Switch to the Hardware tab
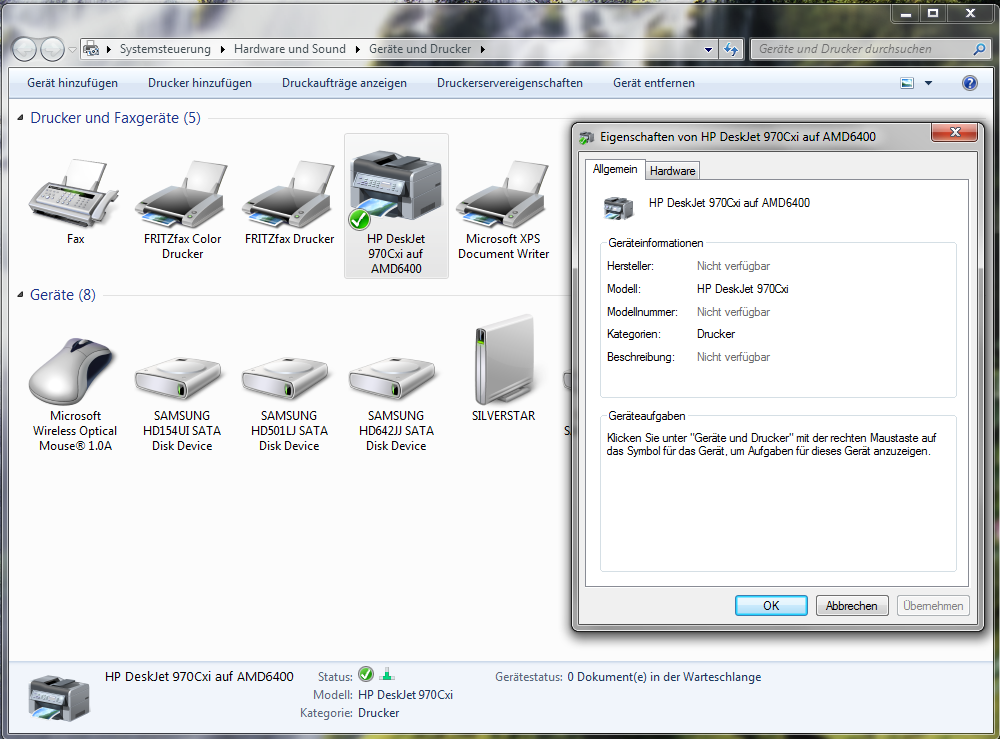The image size is (1000, 739). click(x=672, y=171)
